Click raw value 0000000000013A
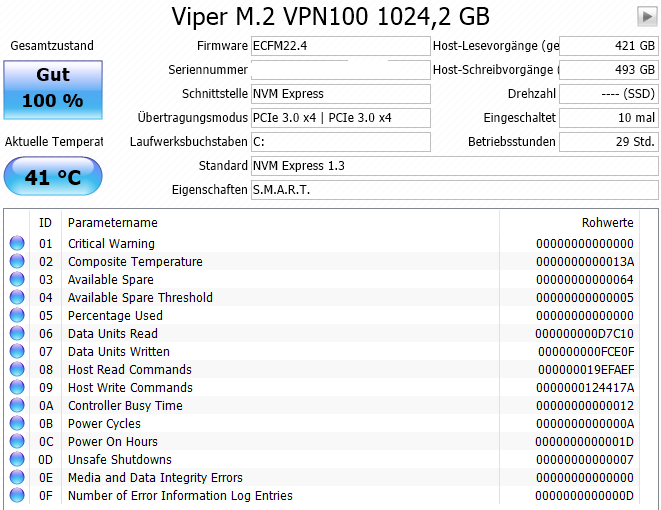The width and height of the screenshot is (661, 510). tap(585, 262)
